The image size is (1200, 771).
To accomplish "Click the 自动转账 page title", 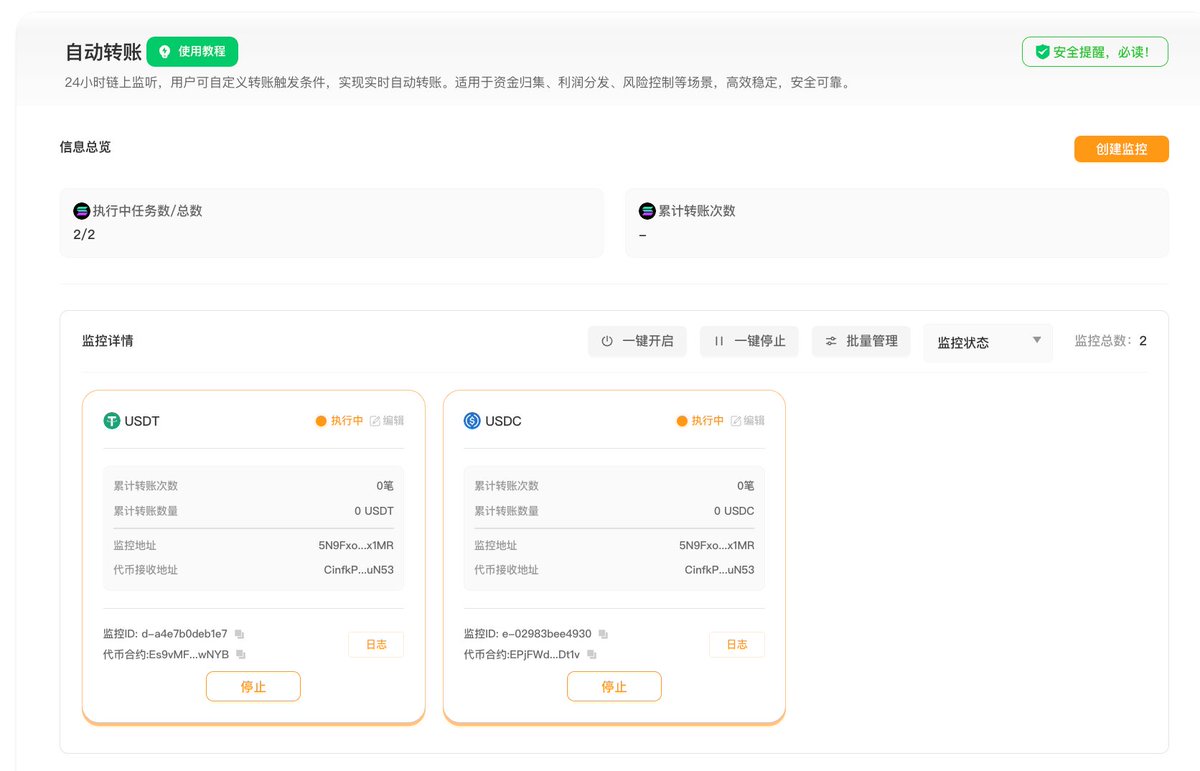I will click(x=102, y=52).
